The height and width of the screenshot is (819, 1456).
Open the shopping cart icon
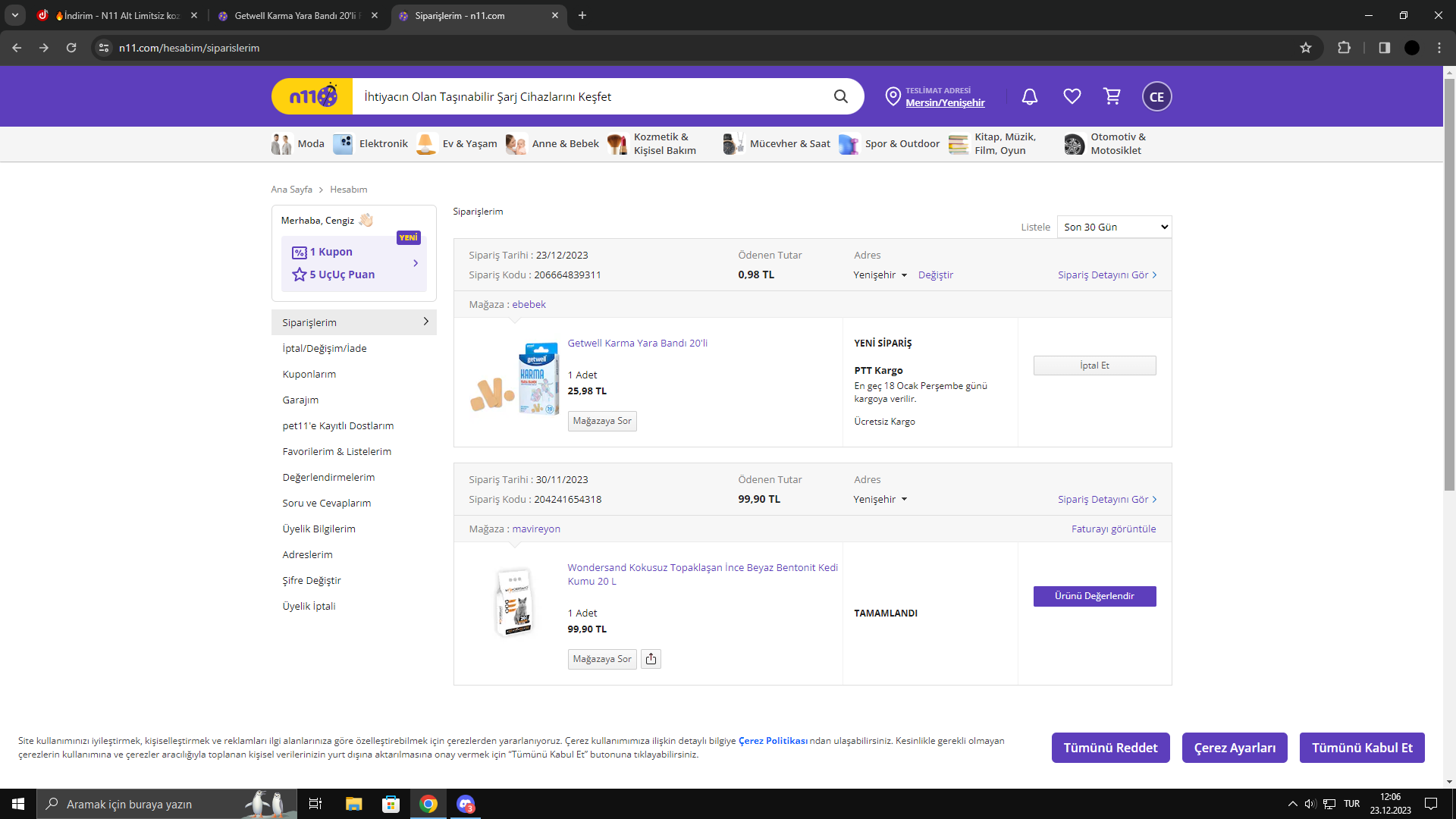pyautogui.click(x=1112, y=96)
